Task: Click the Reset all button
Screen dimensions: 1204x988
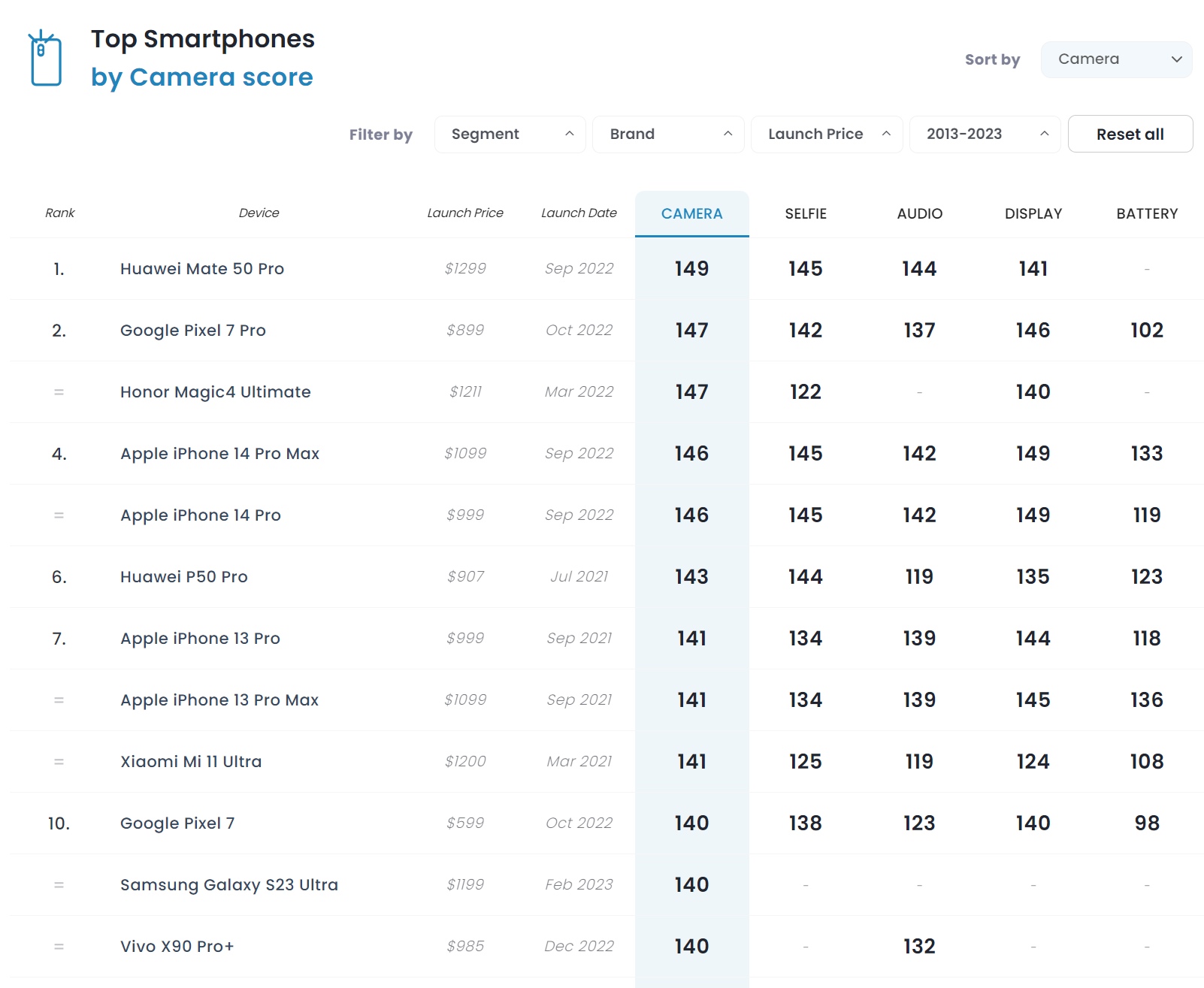Action: tap(1130, 134)
